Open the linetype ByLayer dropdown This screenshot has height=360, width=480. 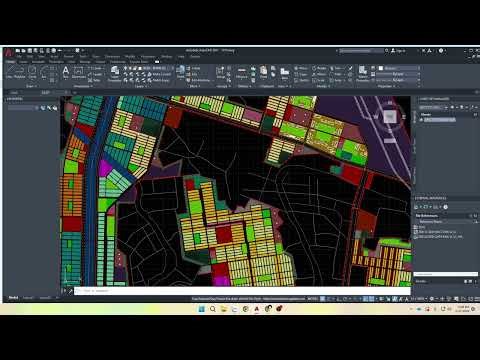(x=397, y=80)
